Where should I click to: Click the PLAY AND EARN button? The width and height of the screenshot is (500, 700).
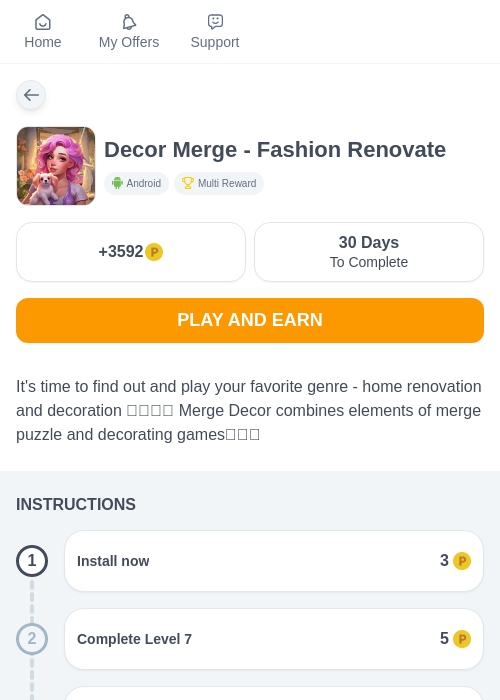click(250, 321)
